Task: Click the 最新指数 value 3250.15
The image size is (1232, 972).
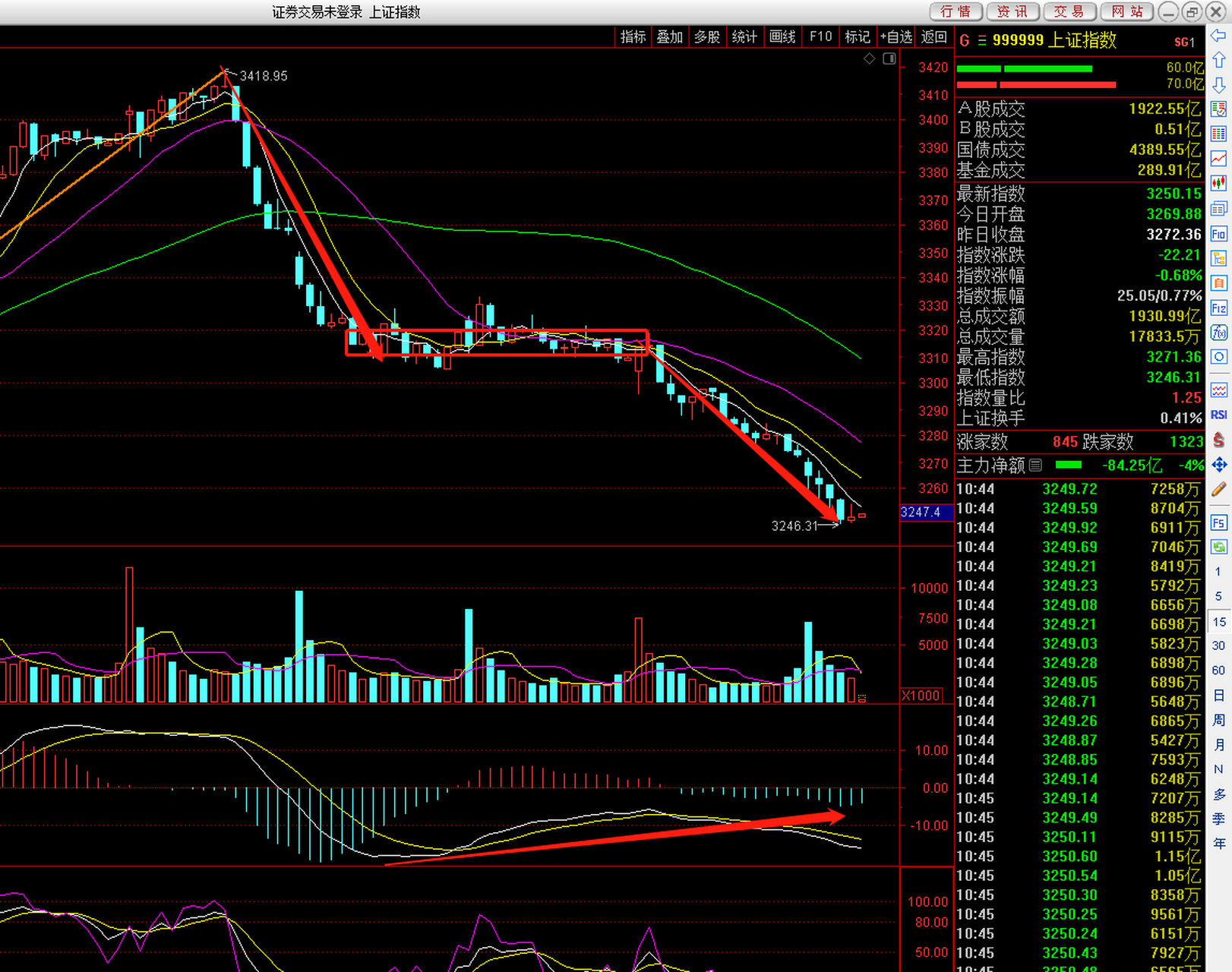Action: (1174, 194)
